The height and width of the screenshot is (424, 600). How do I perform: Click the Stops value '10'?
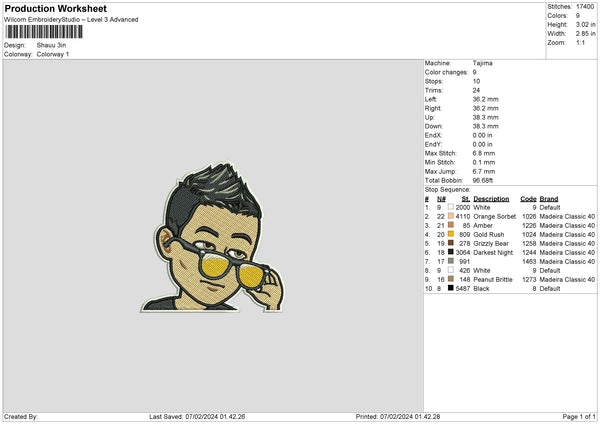[476, 81]
